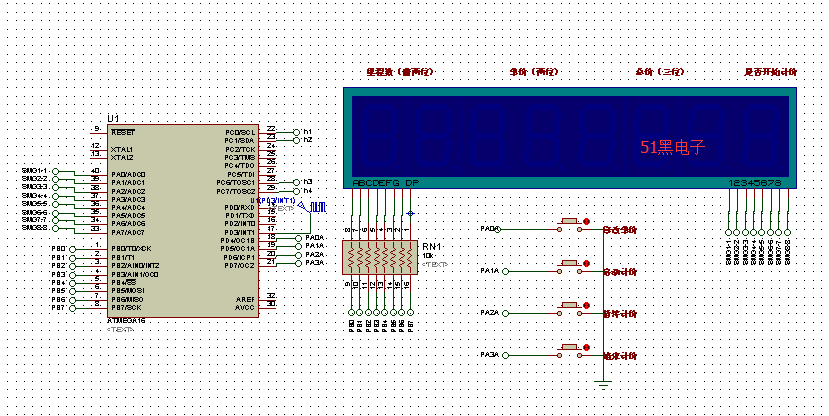
Task: Click the <TEXT> placeholder under ATMEGA16
Action: point(121,329)
